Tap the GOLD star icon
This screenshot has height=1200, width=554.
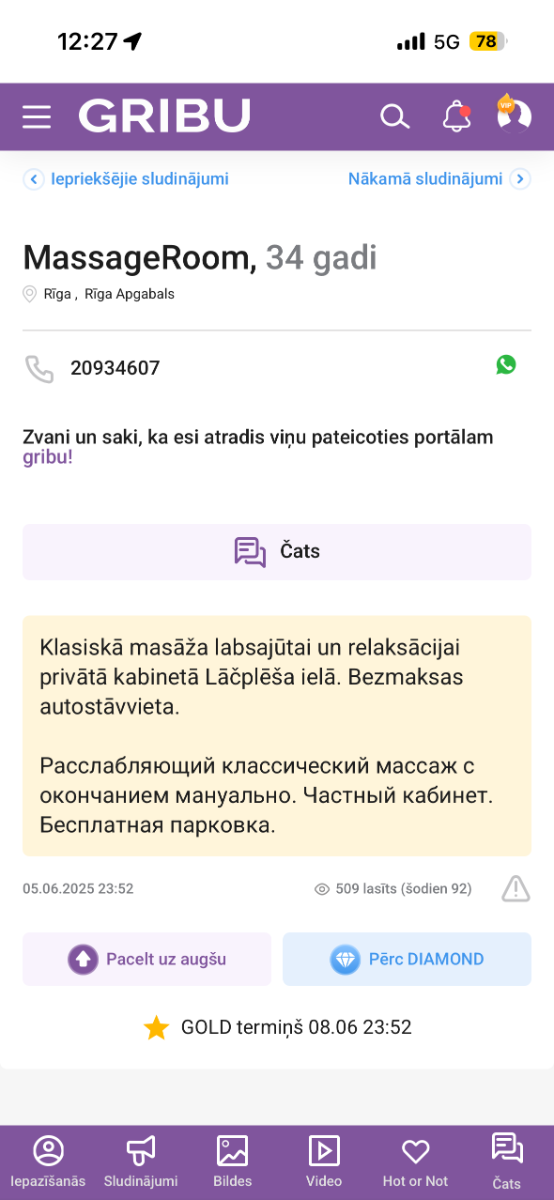coord(156,1028)
